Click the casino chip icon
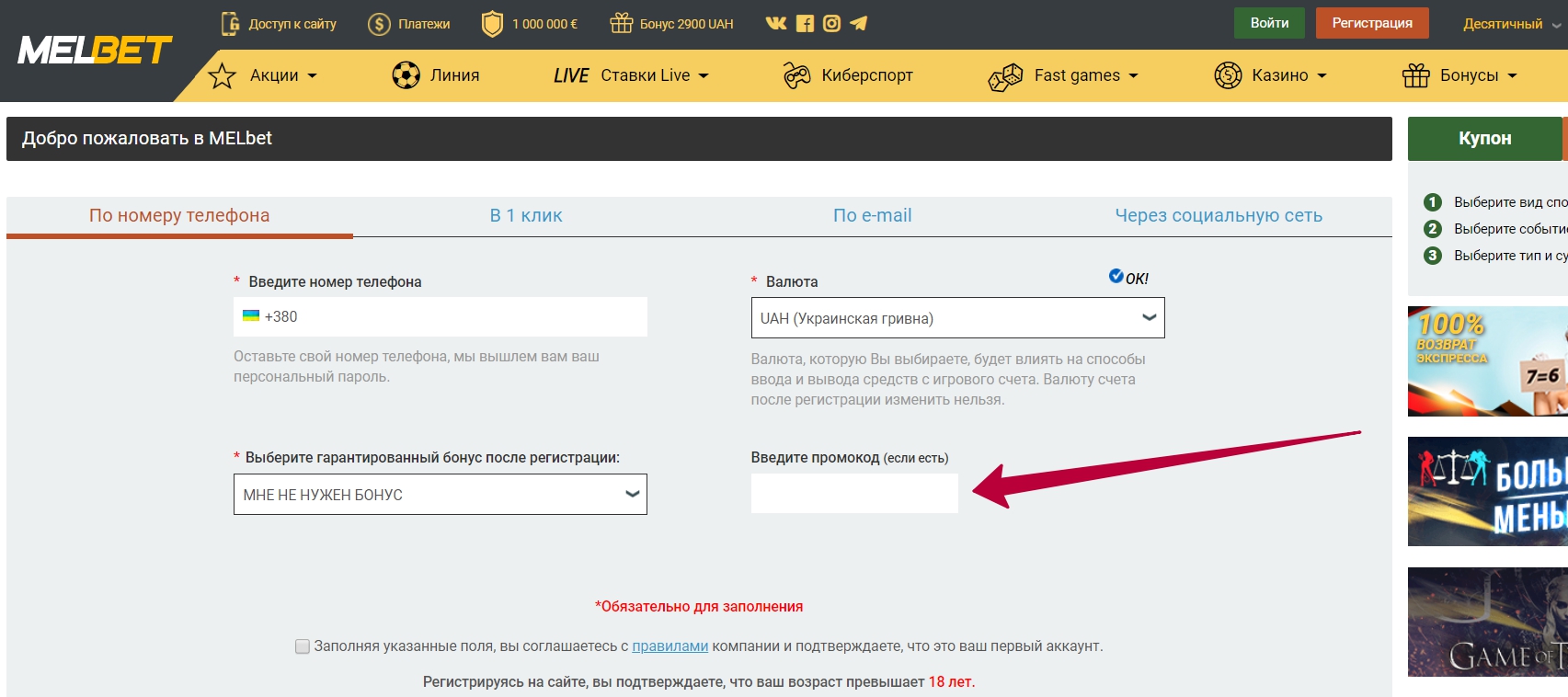 point(1228,75)
